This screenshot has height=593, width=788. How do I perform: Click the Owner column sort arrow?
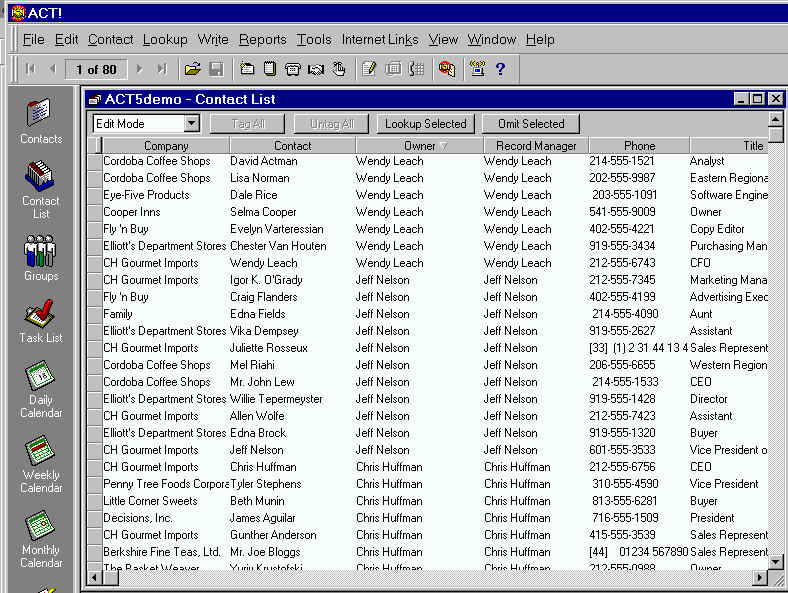(443, 146)
